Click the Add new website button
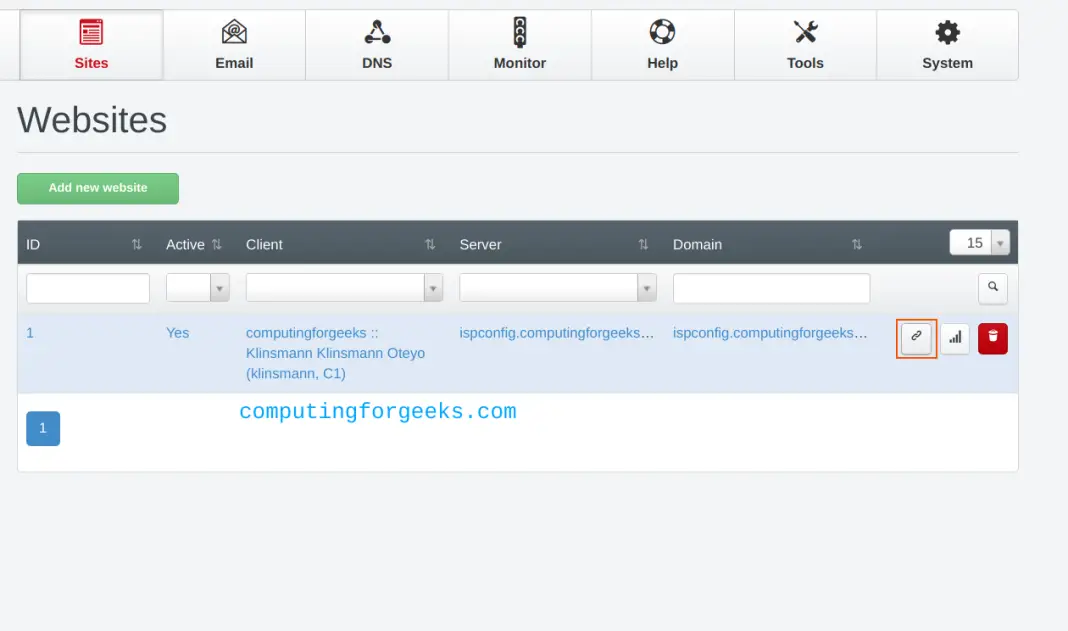Viewport: 1068px width, 631px height. coord(97,188)
